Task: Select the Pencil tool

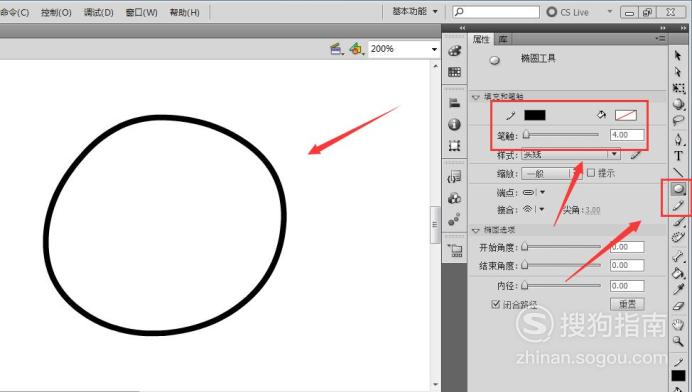Action: [678, 206]
